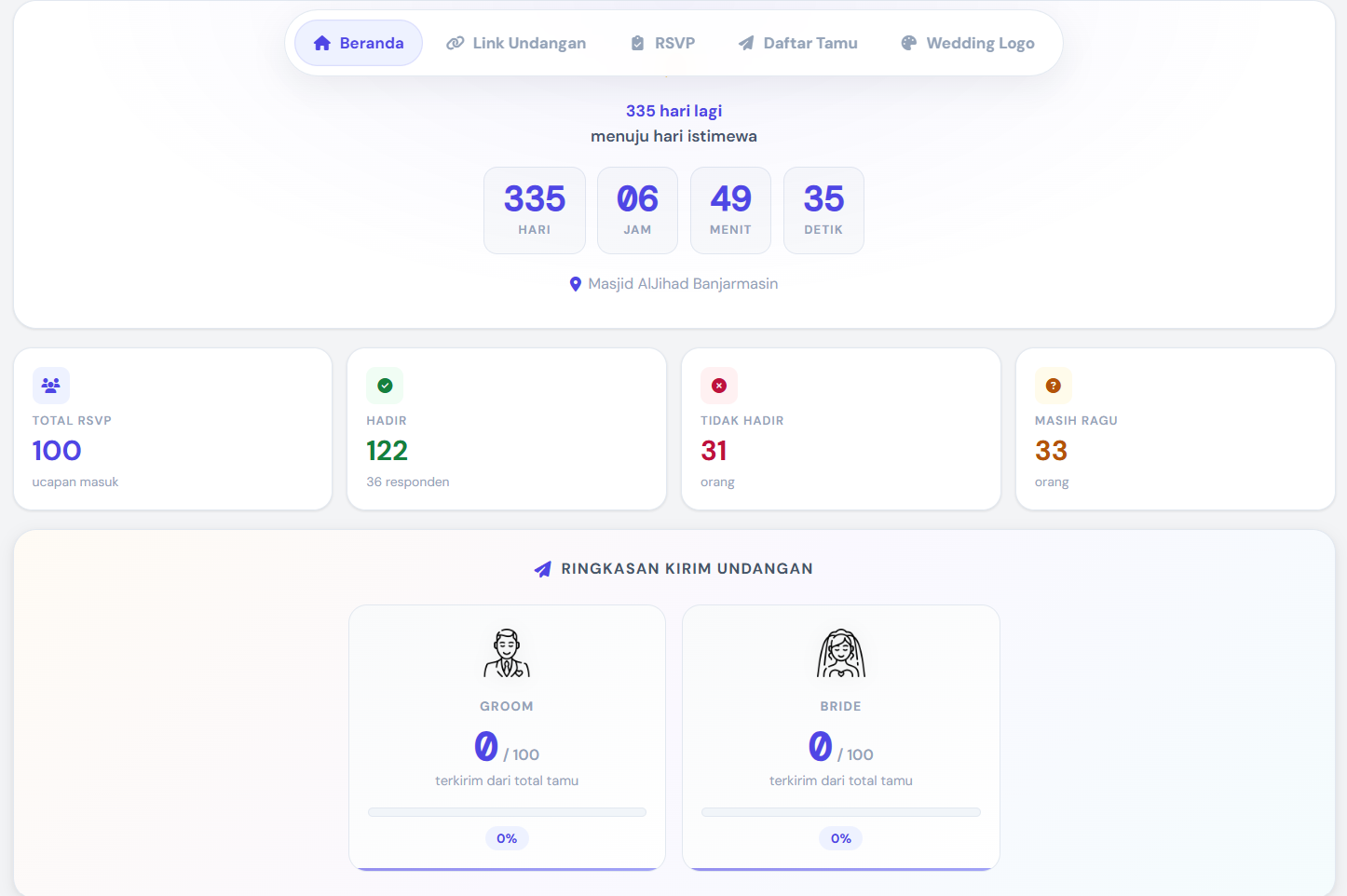The height and width of the screenshot is (896, 1347).
Task: Click the Bride progress bar
Action: click(841, 812)
